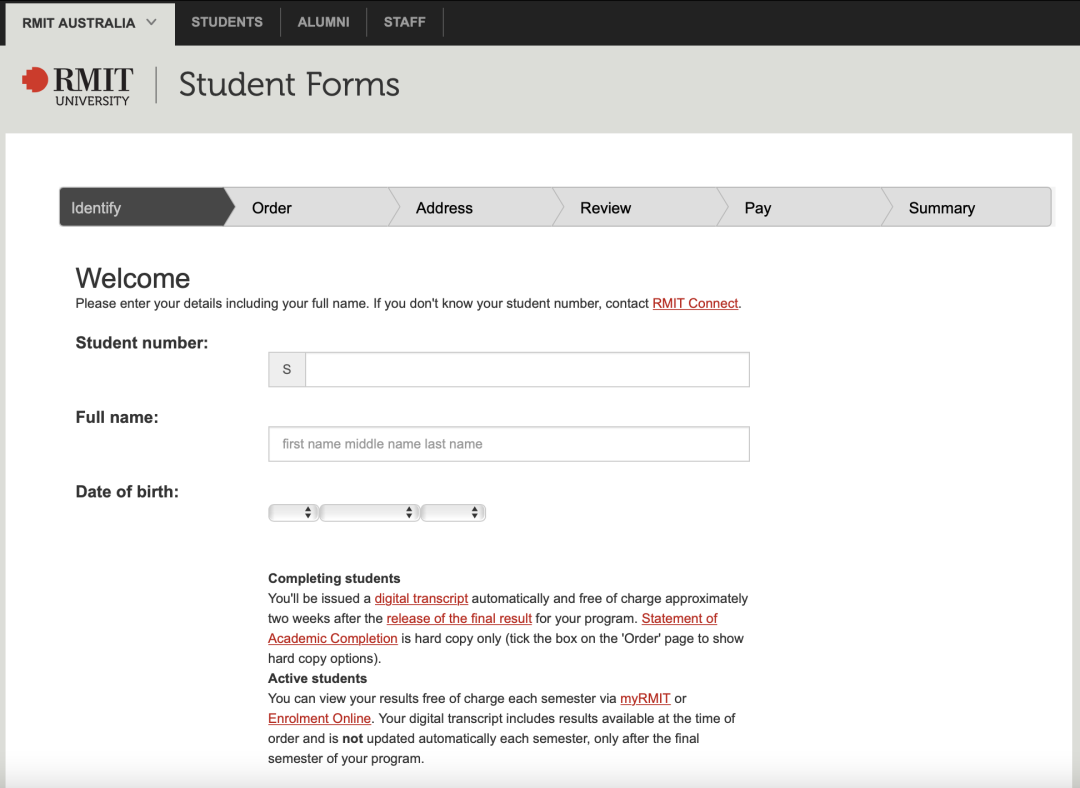Click the Date of birth label
Image resolution: width=1080 pixels, height=788 pixels.
(127, 492)
